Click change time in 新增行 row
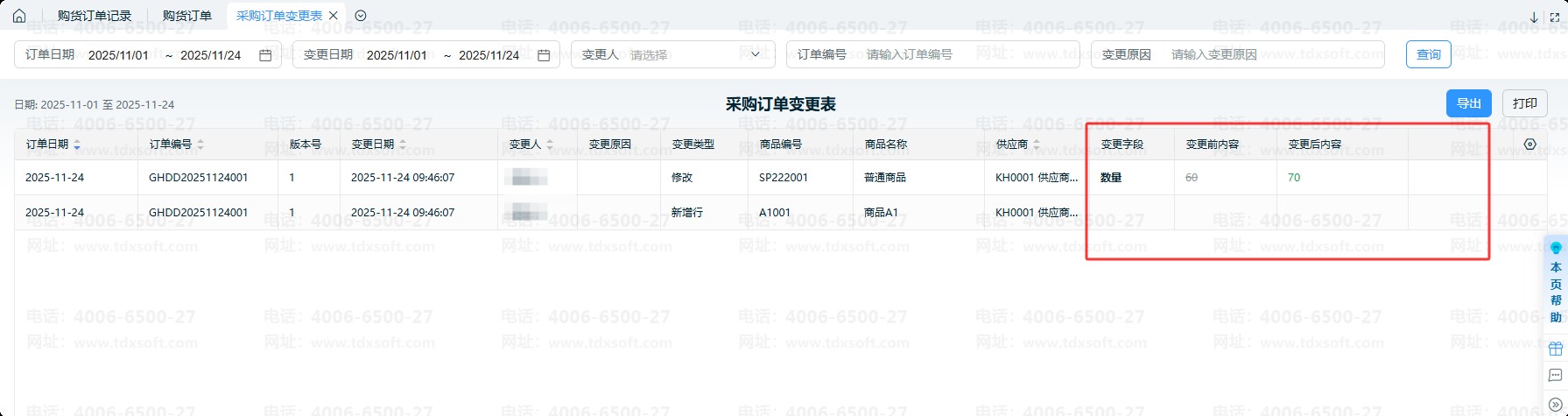The height and width of the screenshot is (416, 1568). pyautogui.click(x=403, y=213)
